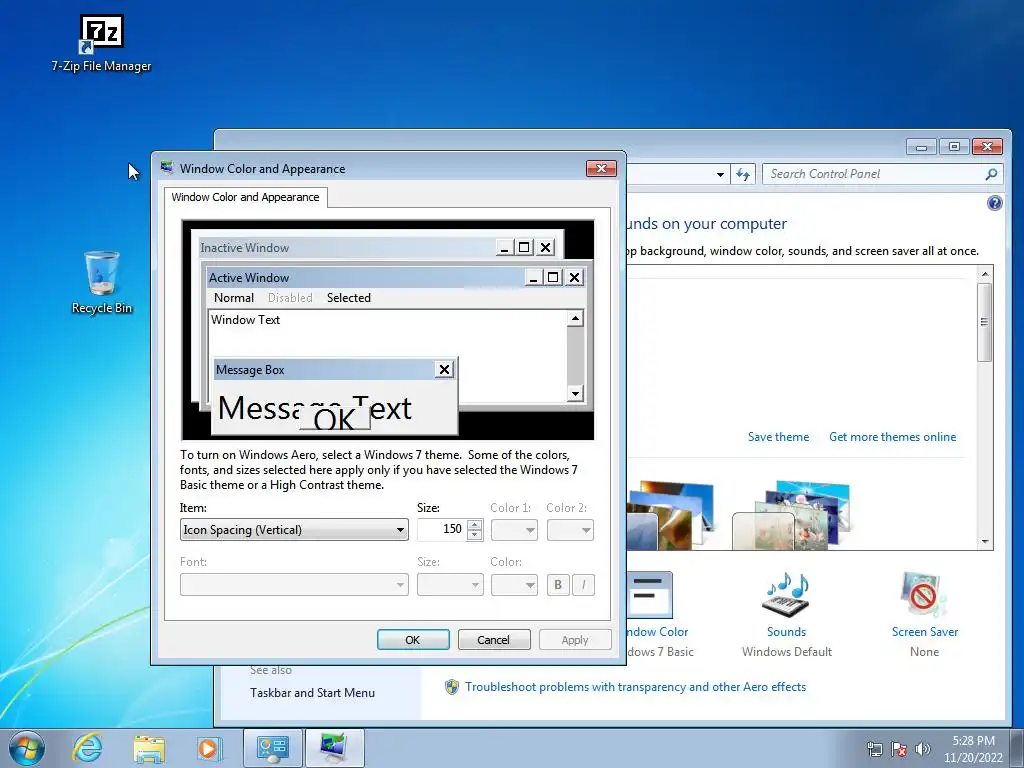Screen dimensions: 1024x768
Task: Click the Inactive Window minimize box in preview
Action: (x=504, y=248)
